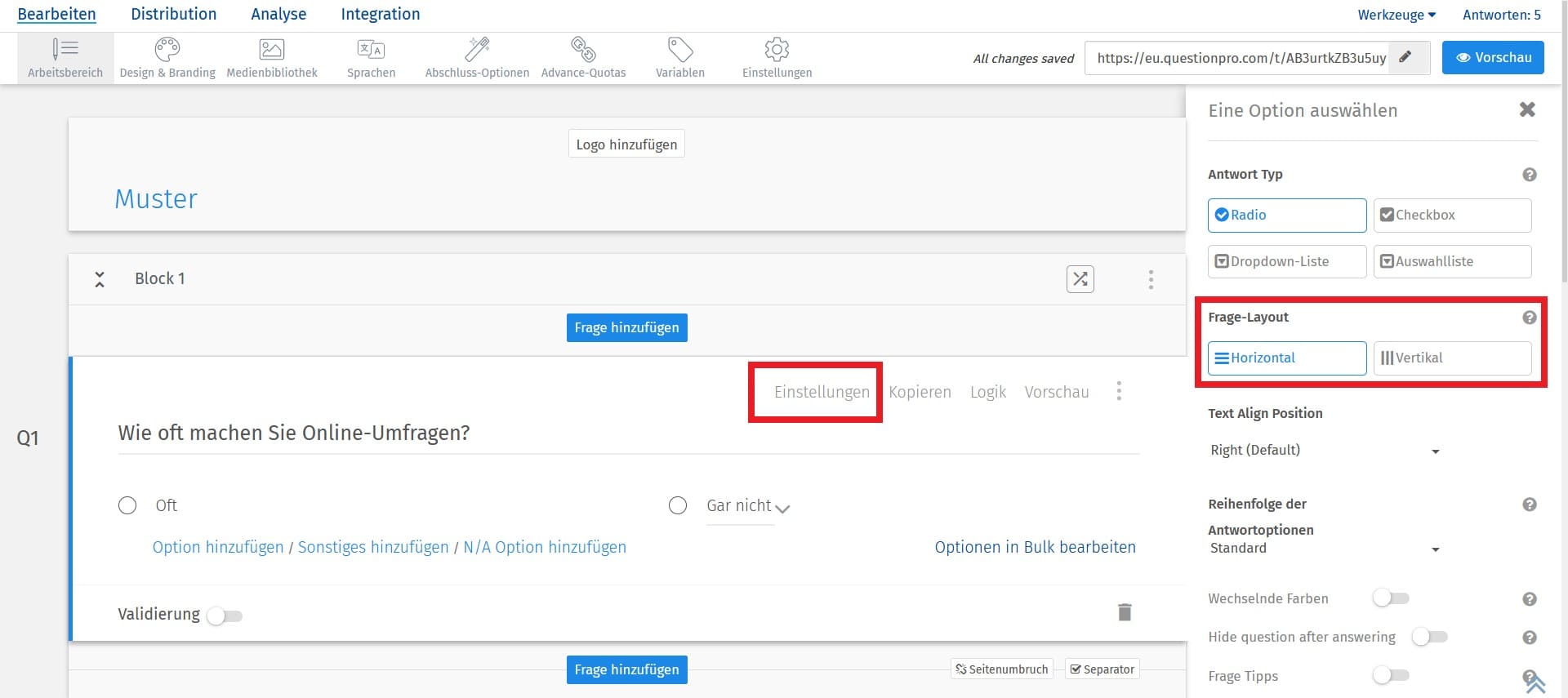Click the blue Vorschau preview button
The image size is (1568, 698).
click(1493, 57)
